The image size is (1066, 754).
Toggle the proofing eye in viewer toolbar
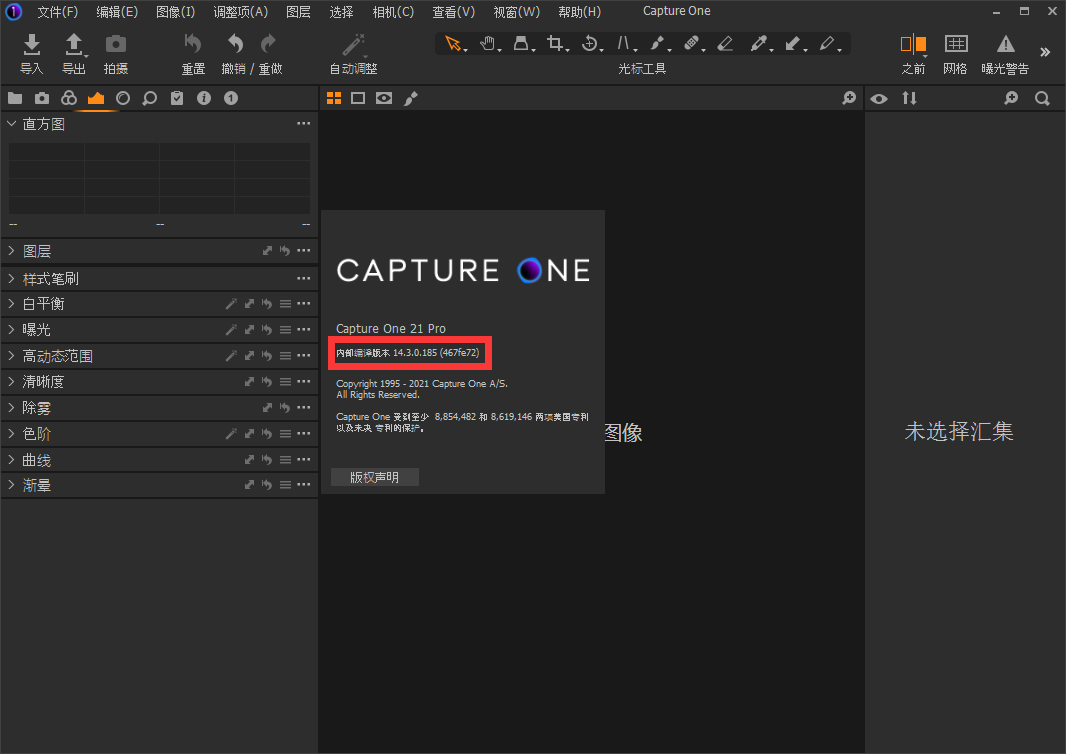pos(384,99)
